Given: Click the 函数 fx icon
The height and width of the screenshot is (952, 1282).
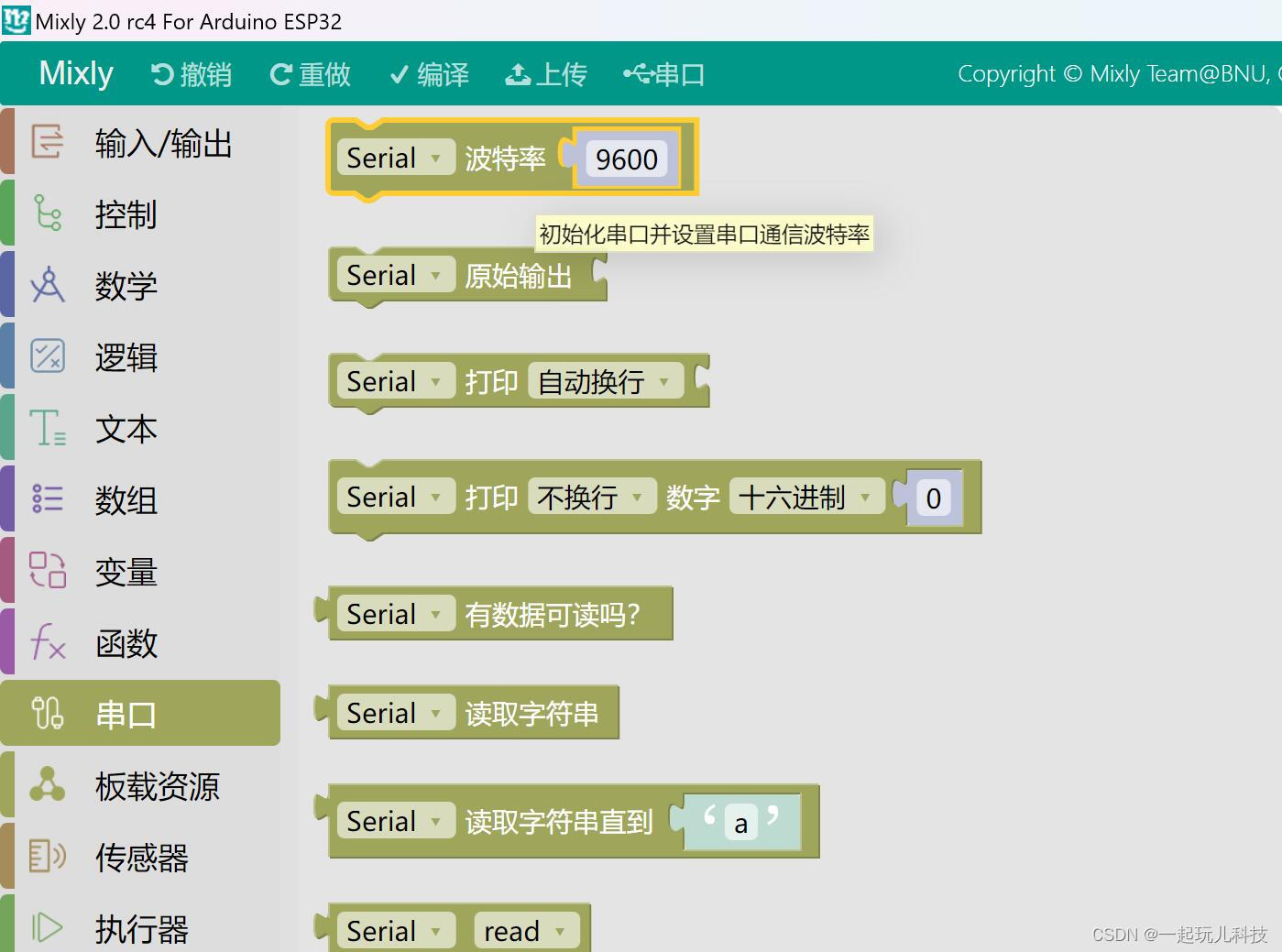Looking at the screenshot, I should (x=47, y=641).
